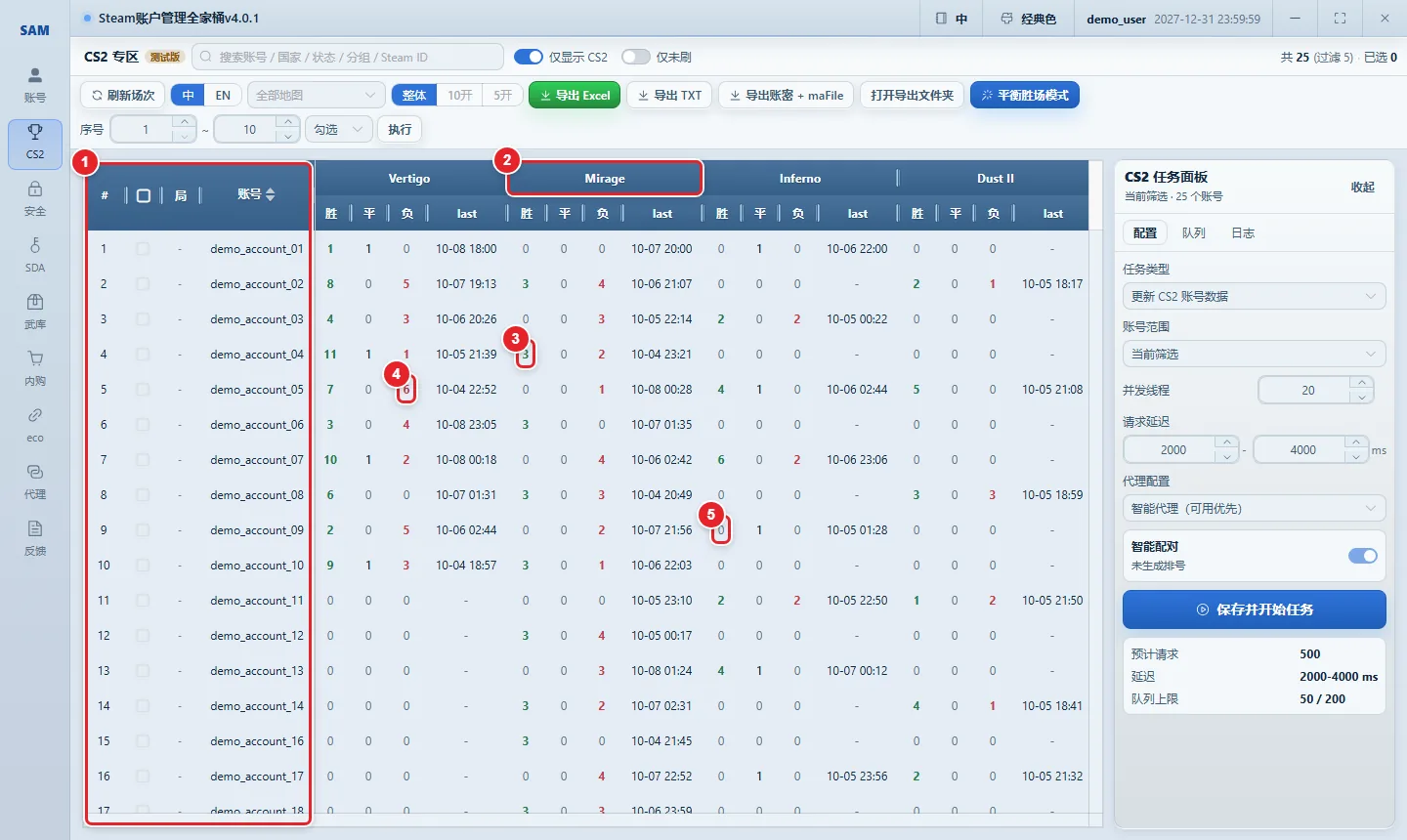Collapse the task panel with 收起
Image resolution: width=1407 pixels, height=840 pixels.
coord(1362,187)
